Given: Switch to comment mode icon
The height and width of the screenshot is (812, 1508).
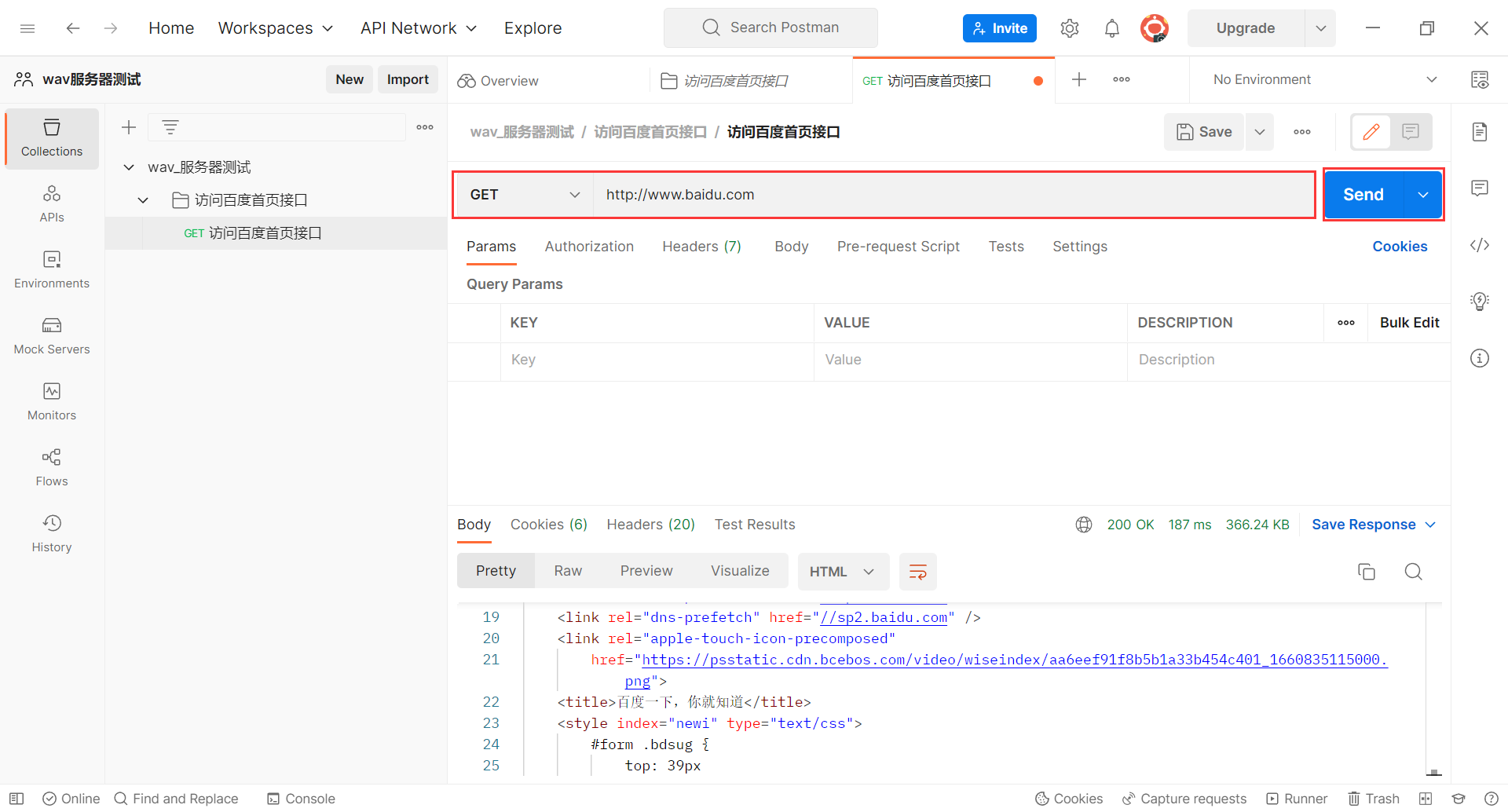Looking at the screenshot, I should tap(1411, 132).
